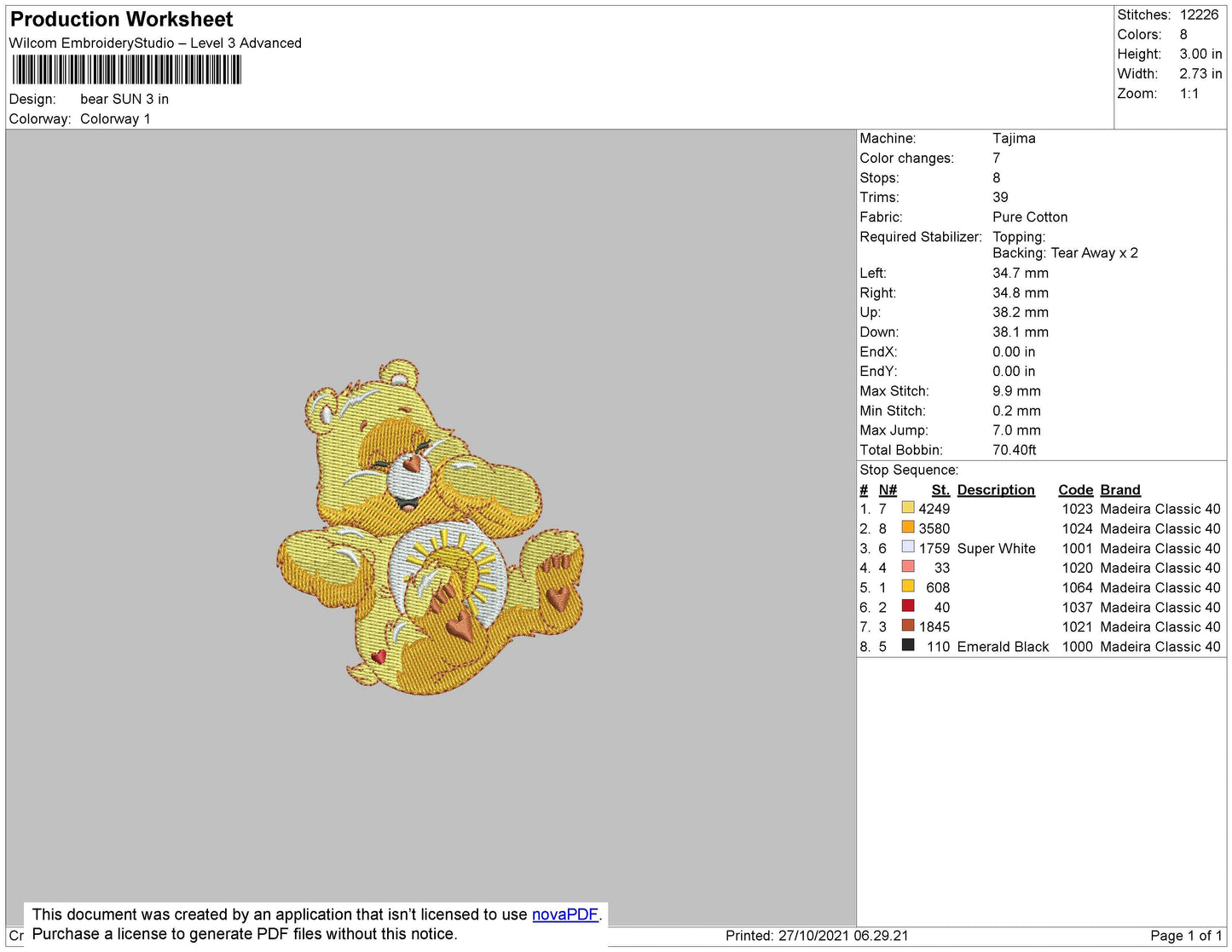
Task: Click the 'Stop Sequence:' heading
Action: (x=909, y=470)
